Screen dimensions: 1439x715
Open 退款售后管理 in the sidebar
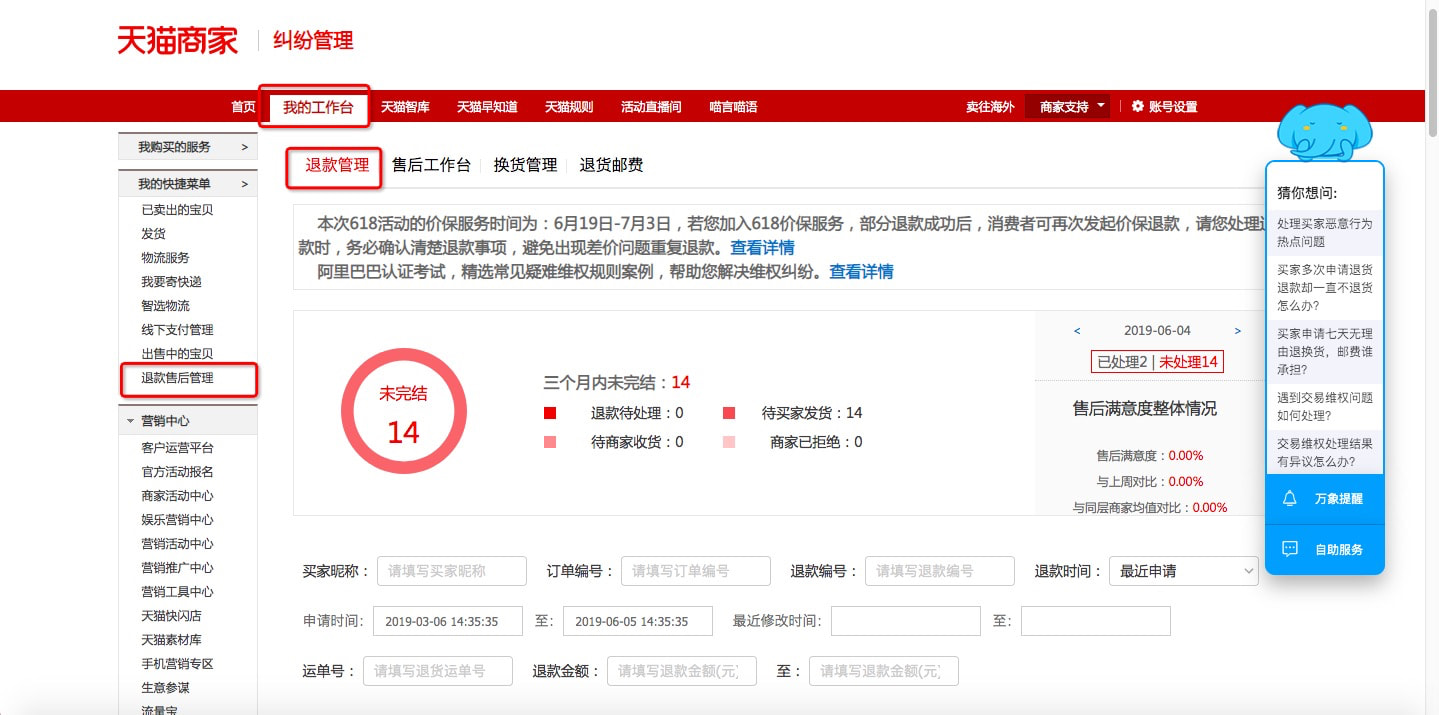177,378
